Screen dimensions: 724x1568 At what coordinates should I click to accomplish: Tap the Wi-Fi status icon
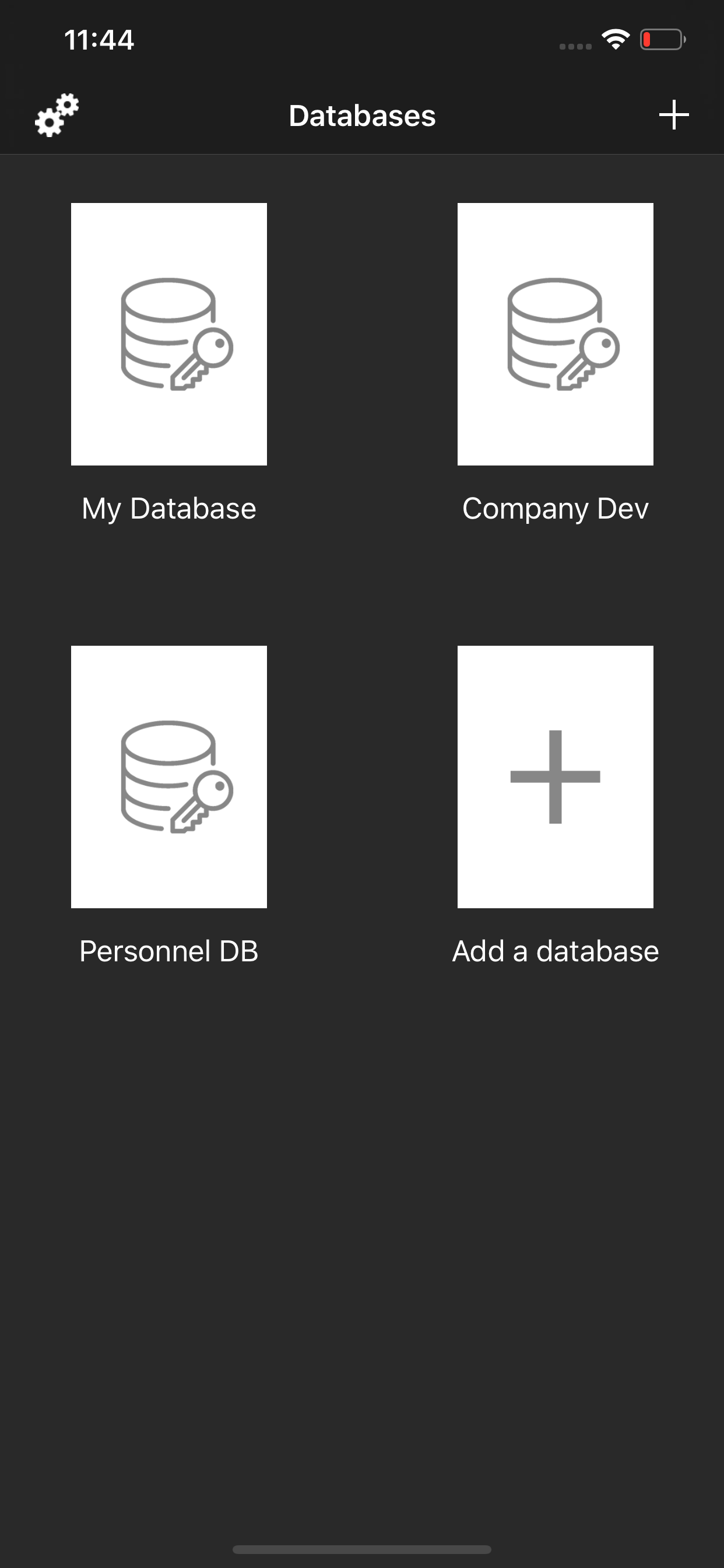click(x=615, y=40)
